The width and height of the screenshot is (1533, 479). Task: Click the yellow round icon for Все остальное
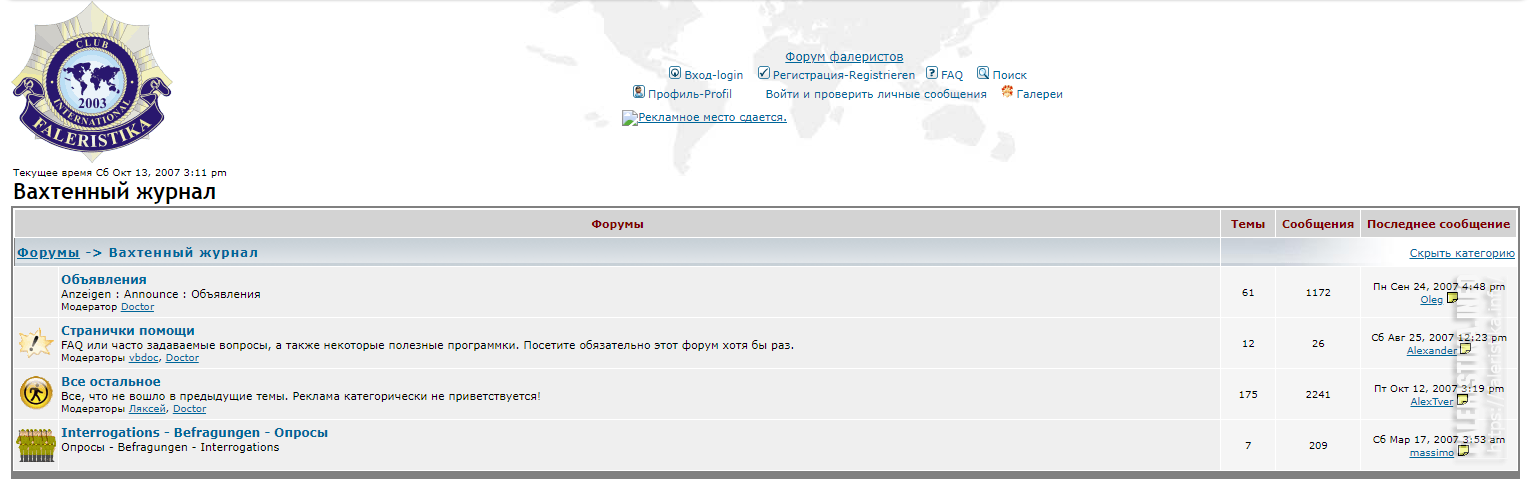pos(36,394)
